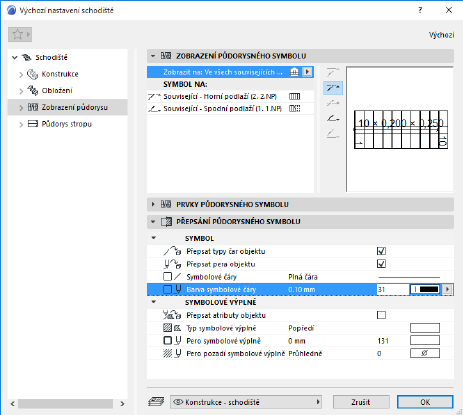Click the layer icon beside Konstrukce - schodiště

point(156,401)
